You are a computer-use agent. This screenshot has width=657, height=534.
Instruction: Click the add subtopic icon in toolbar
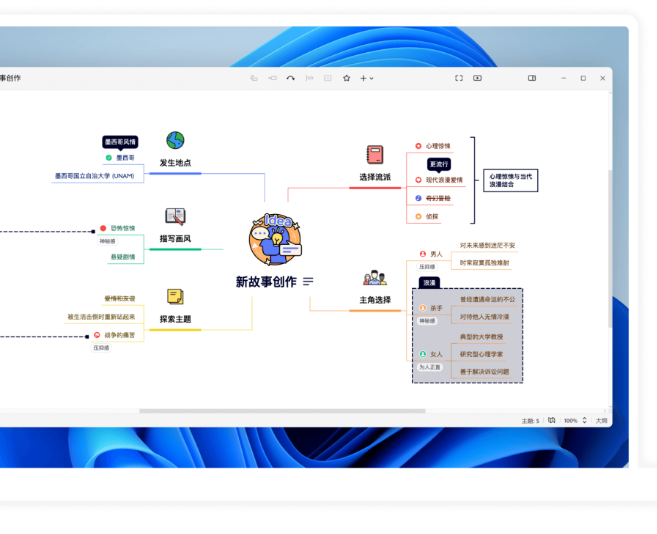tap(272, 78)
